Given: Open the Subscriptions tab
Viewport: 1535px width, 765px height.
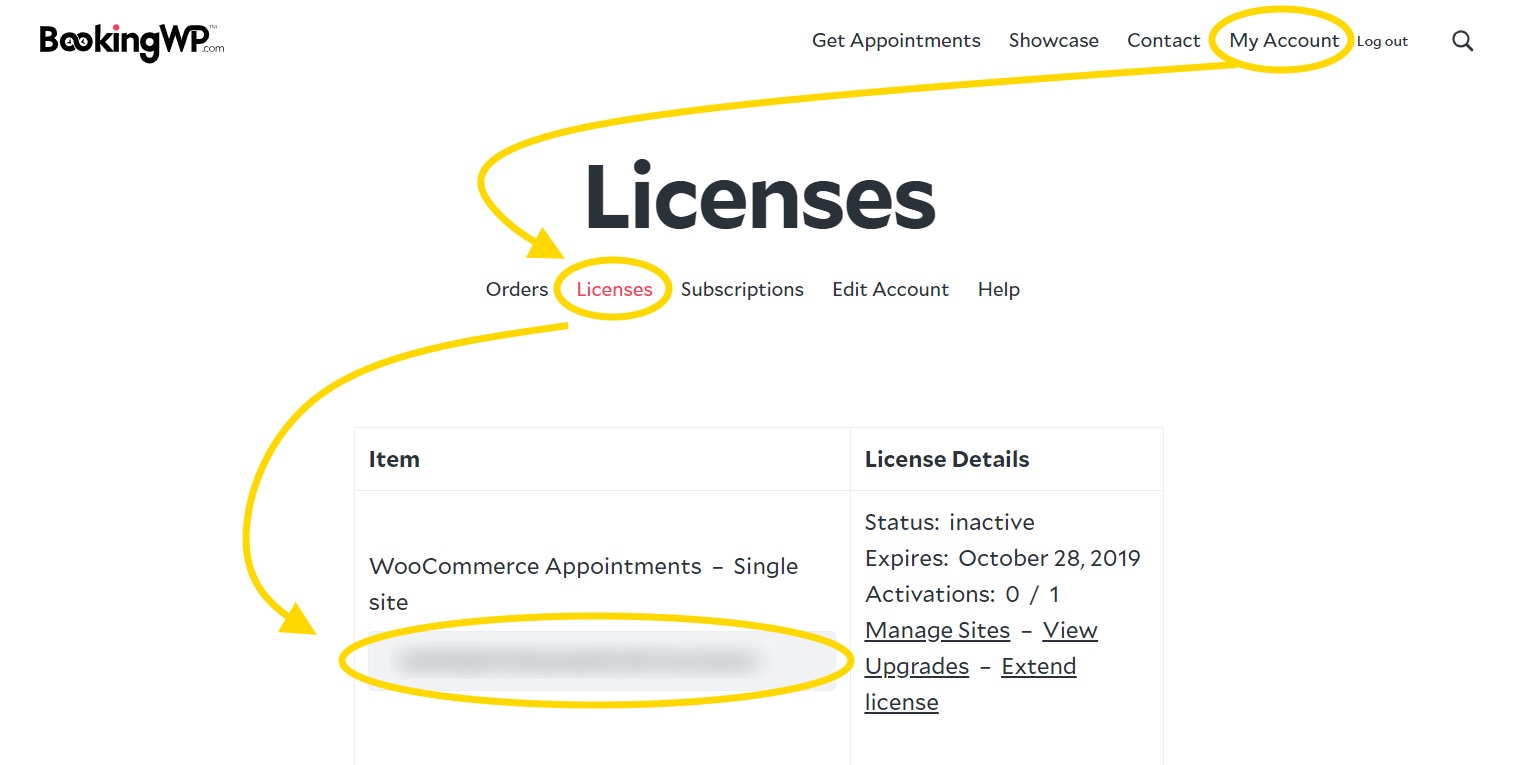Looking at the screenshot, I should 742,289.
